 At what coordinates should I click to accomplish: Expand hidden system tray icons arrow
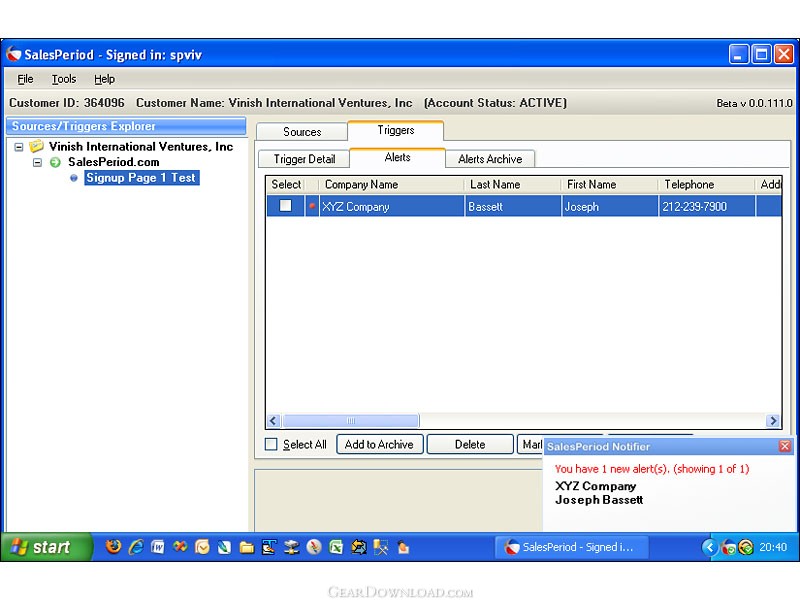[710, 547]
